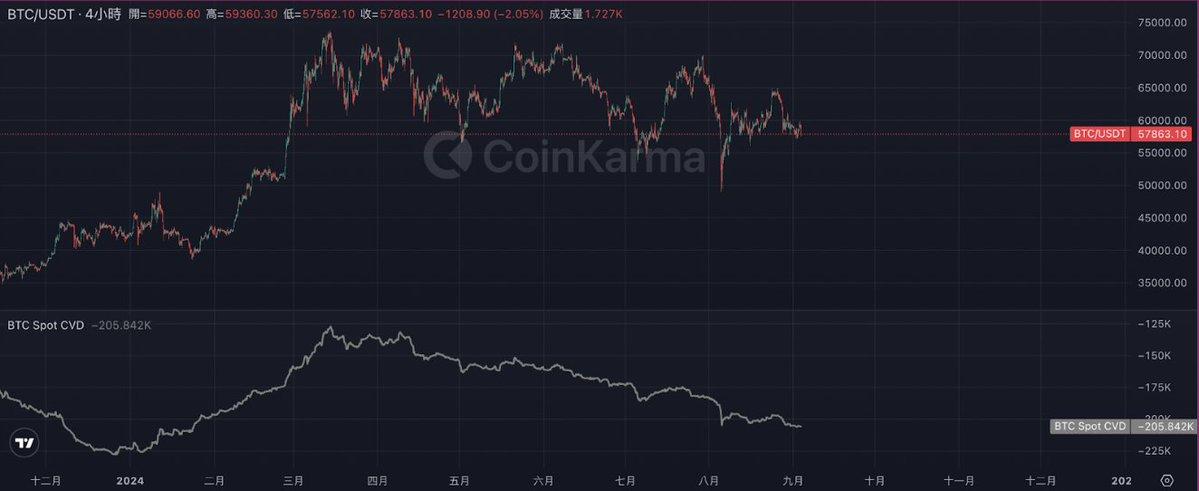Click 三月 on the time axis

coord(294,480)
